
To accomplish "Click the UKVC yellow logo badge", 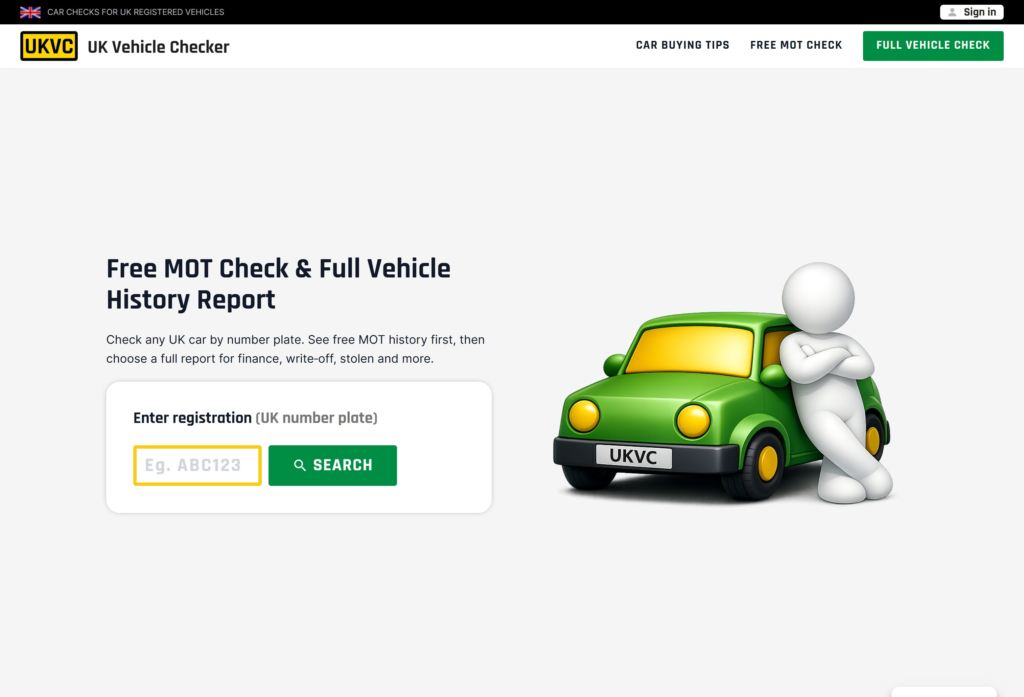I will 49,46.
